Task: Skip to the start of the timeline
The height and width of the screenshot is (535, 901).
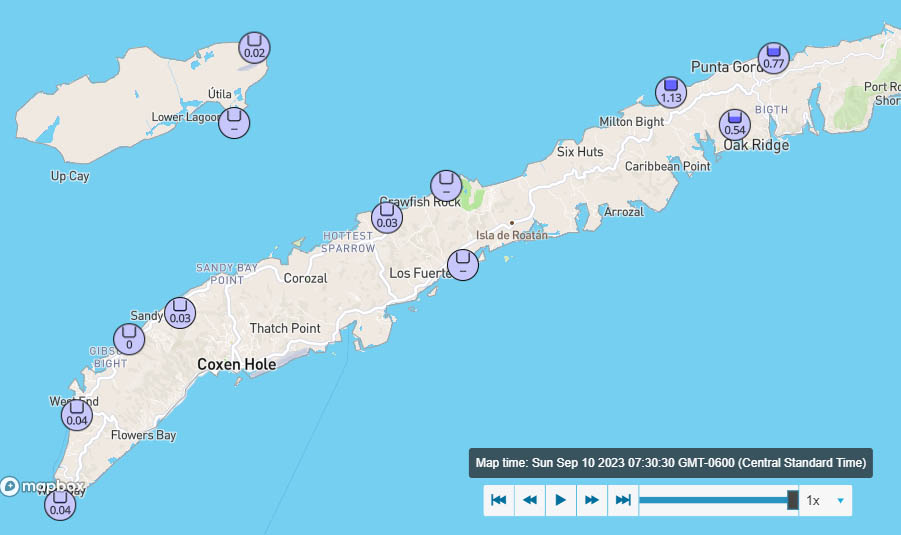Action: [499, 500]
